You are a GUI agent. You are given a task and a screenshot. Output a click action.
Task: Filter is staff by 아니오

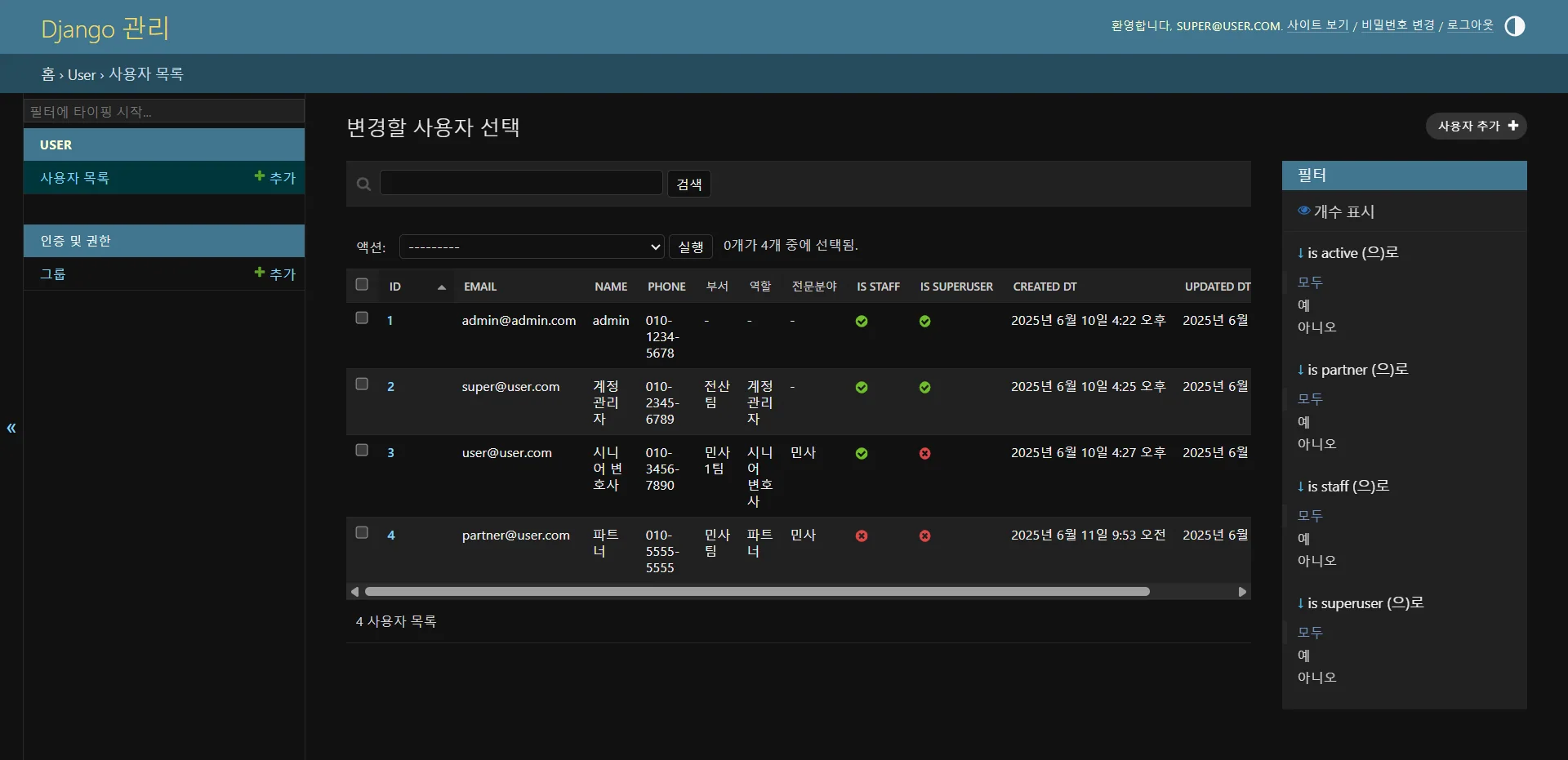tap(1316, 561)
